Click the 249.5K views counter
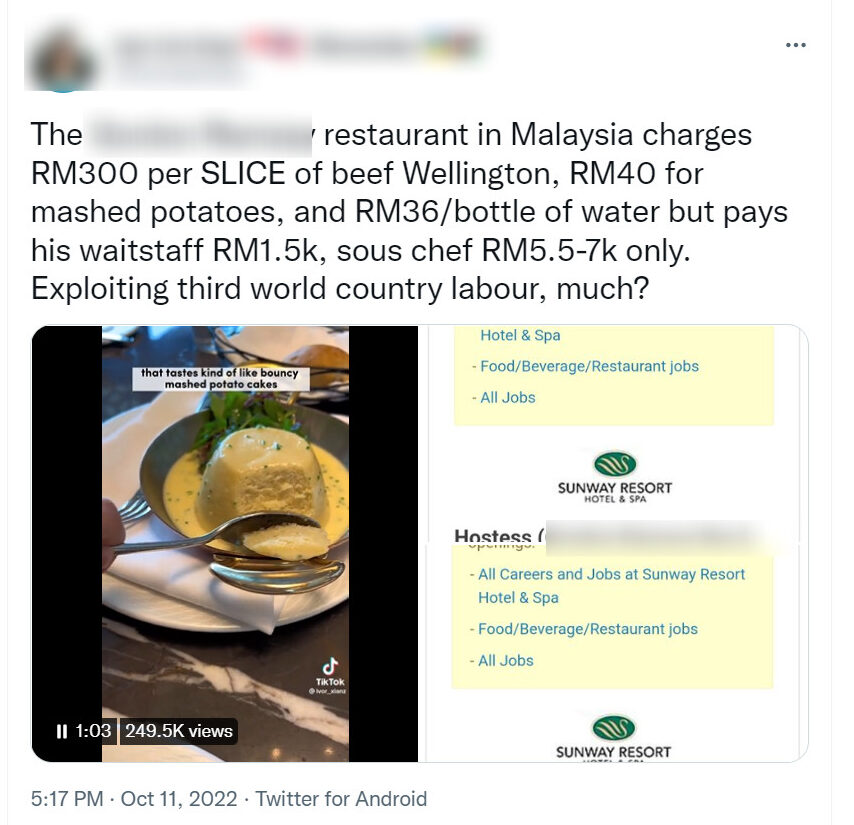 click(x=179, y=731)
